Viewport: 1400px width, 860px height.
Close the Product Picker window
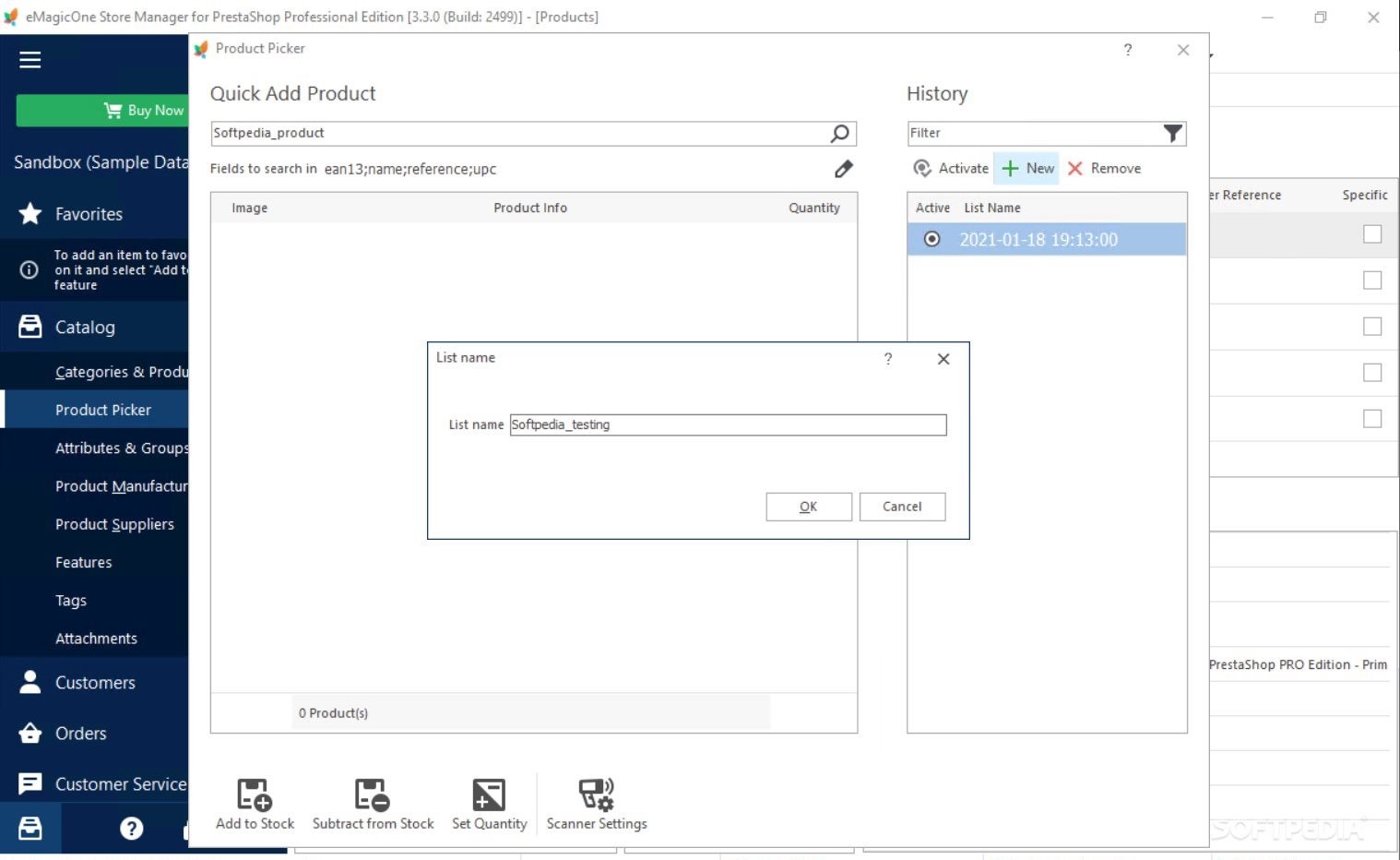click(1183, 50)
